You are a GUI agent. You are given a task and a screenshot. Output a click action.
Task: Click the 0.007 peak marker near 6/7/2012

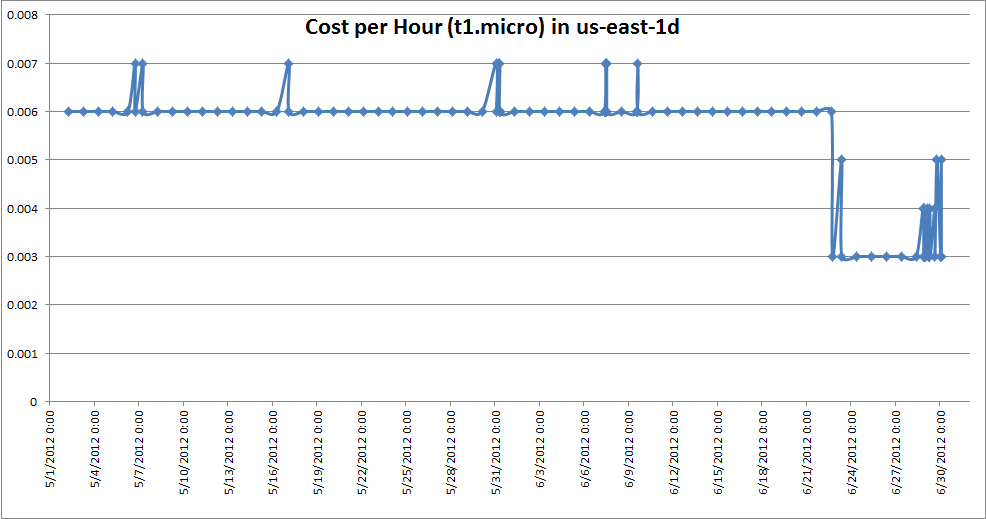pos(606,63)
